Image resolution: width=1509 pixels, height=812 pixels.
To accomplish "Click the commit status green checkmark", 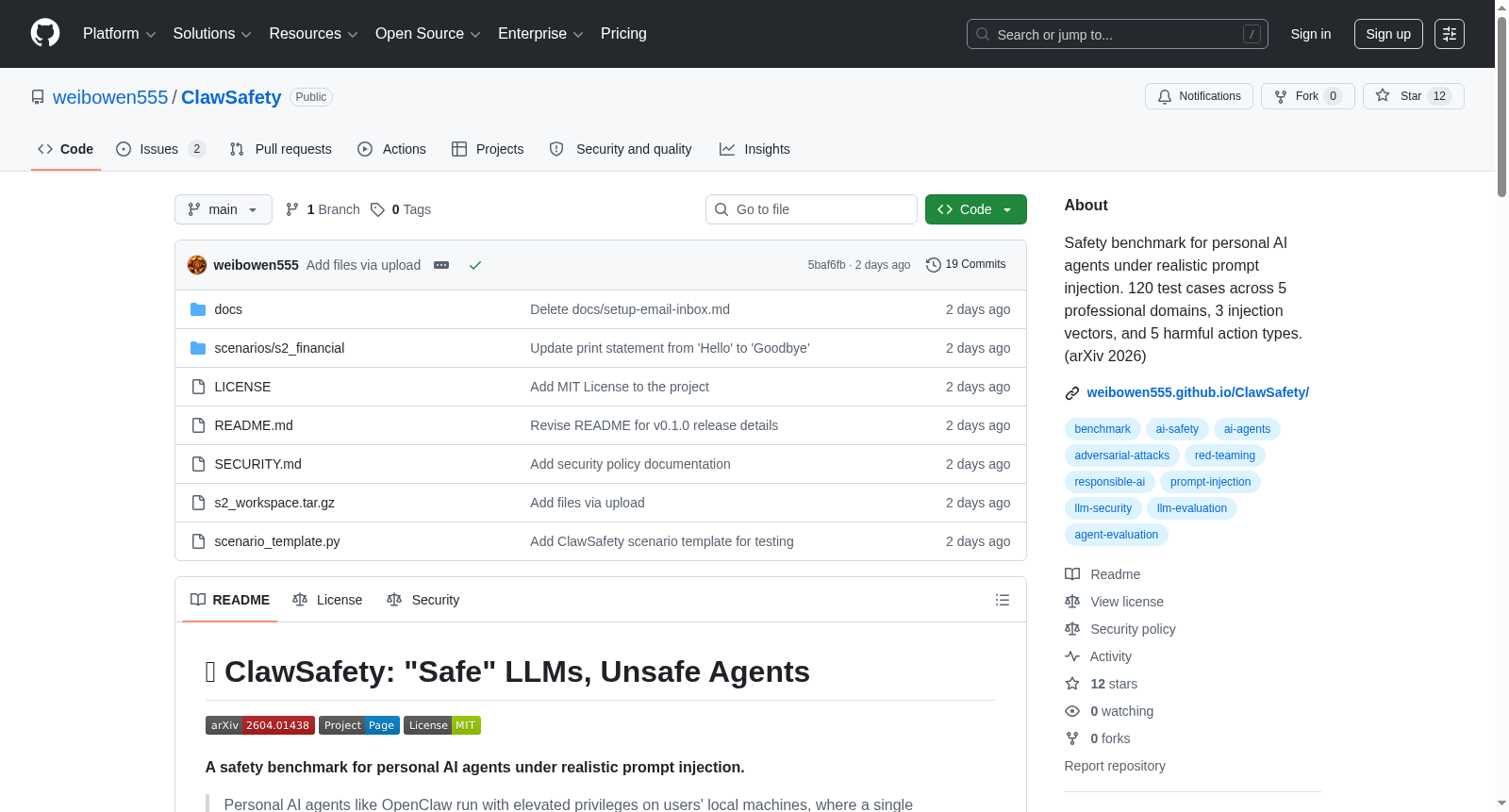I will [x=475, y=265].
